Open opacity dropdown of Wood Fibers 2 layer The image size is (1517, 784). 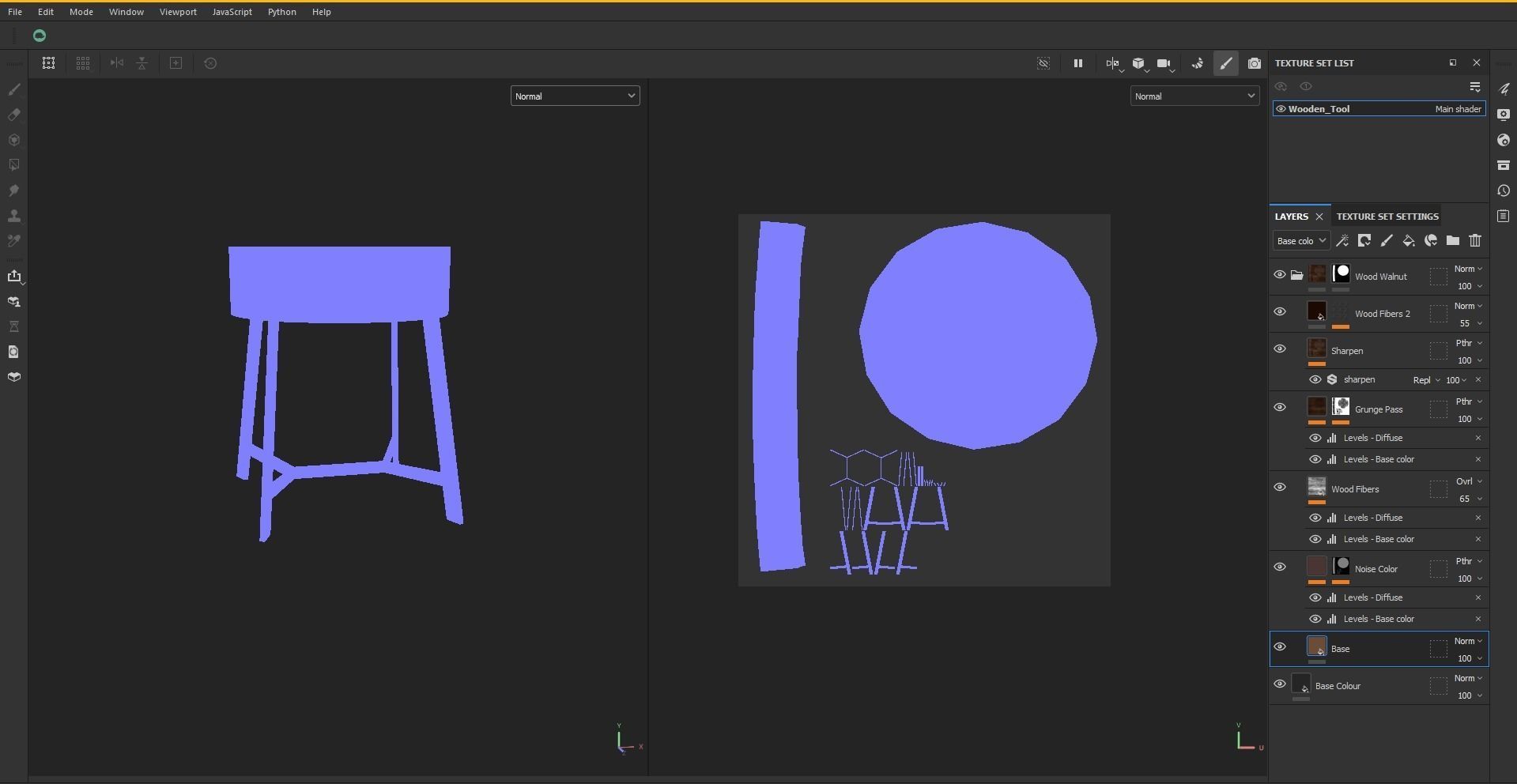click(x=1470, y=323)
